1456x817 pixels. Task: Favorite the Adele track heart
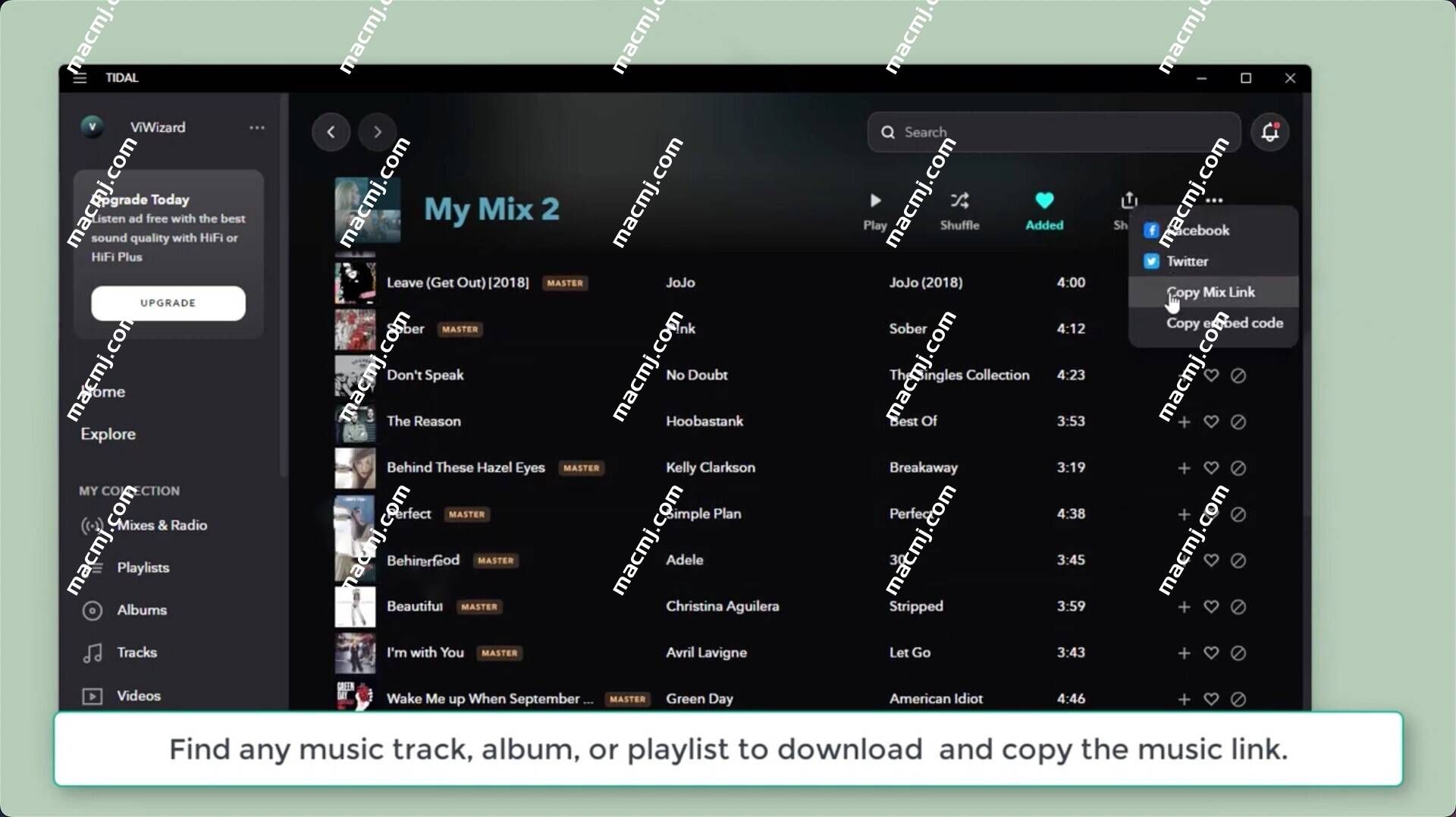click(x=1211, y=561)
